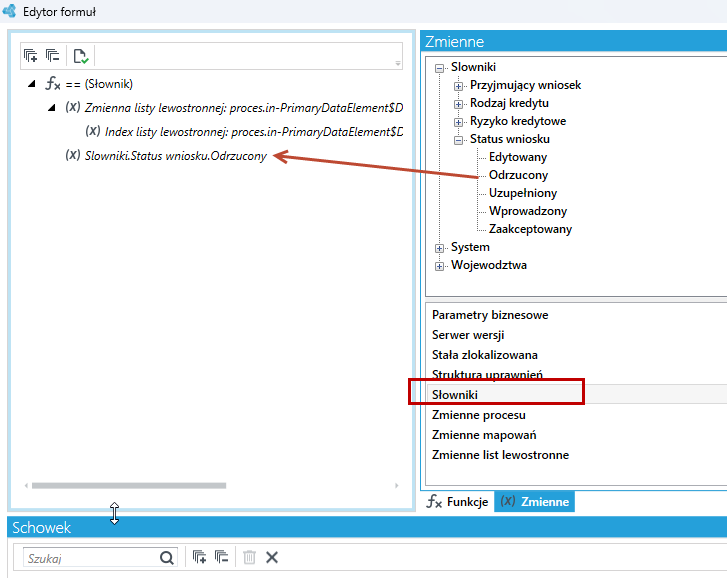The image size is (727, 578).
Task: Click the scroll left arrow of formula panel
Action: [x=26, y=486]
